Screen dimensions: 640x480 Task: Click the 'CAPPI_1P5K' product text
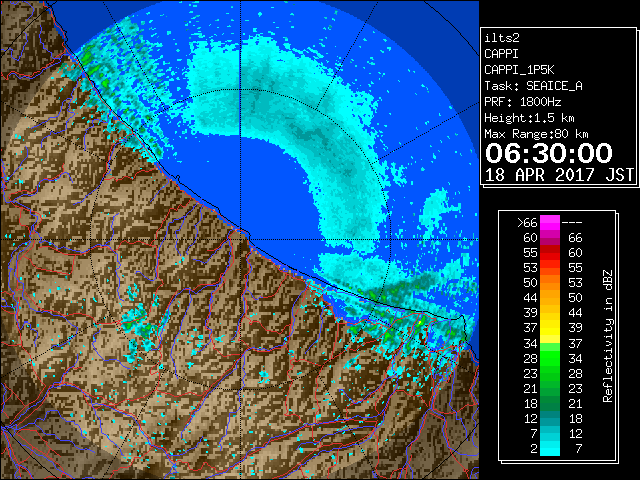click(519, 70)
